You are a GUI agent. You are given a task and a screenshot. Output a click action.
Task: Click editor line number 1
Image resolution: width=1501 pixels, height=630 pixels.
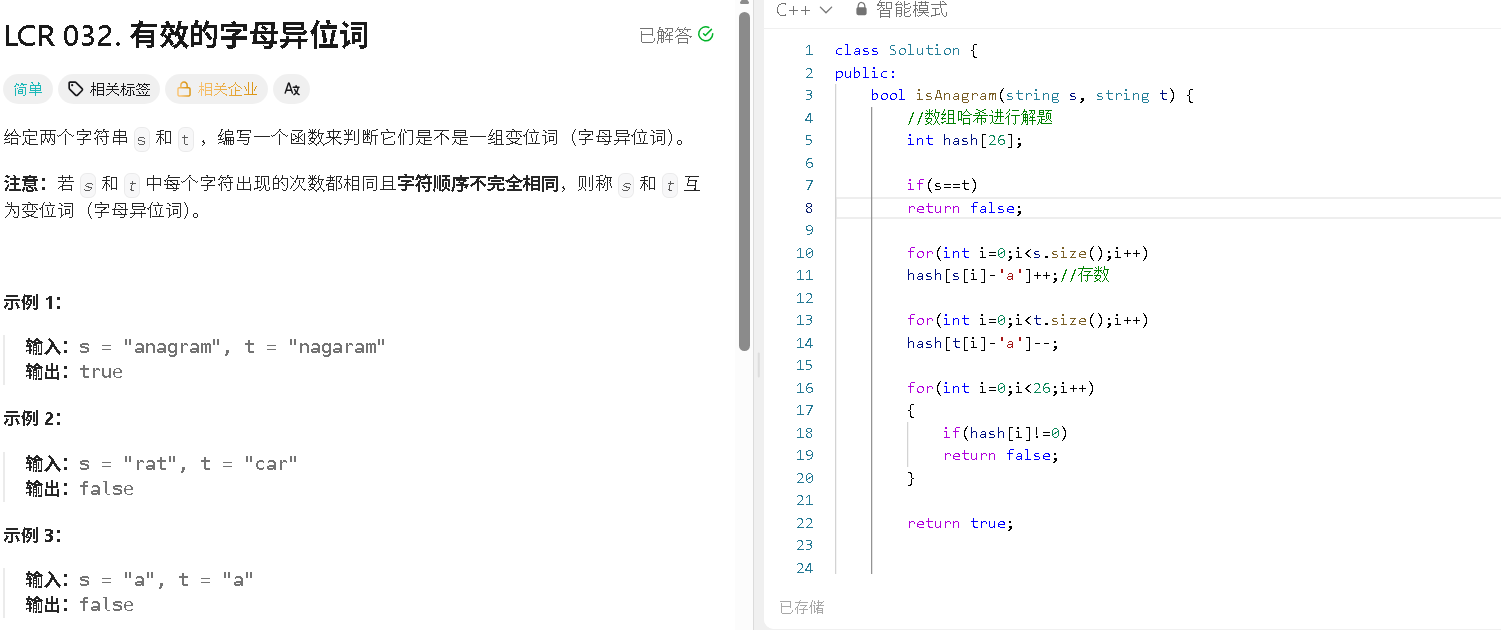(809, 50)
